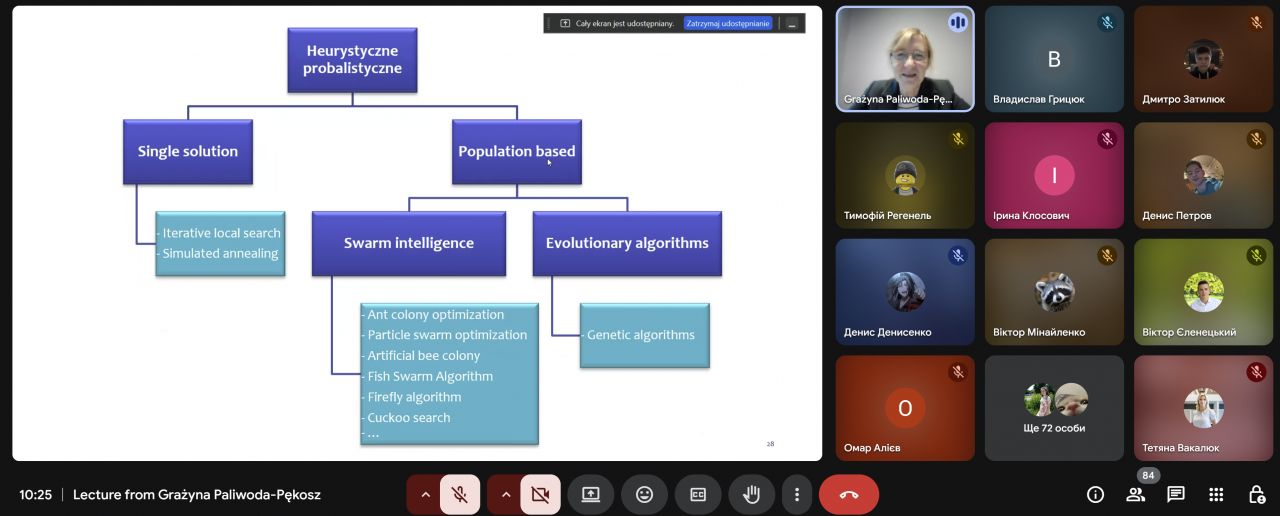
Task: Open the meeting details info icon
Action: pos(1095,494)
